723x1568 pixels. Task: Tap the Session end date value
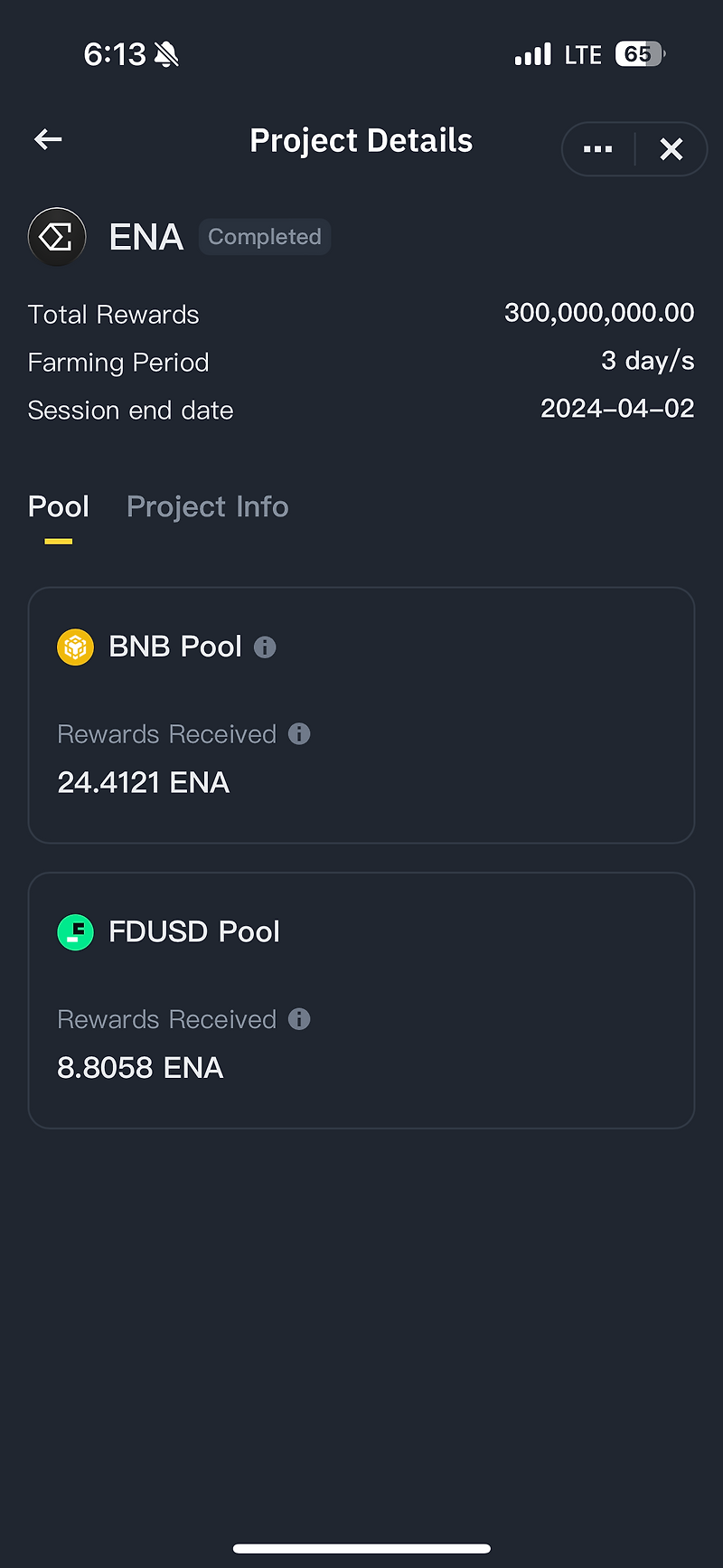click(x=617, y=409)
